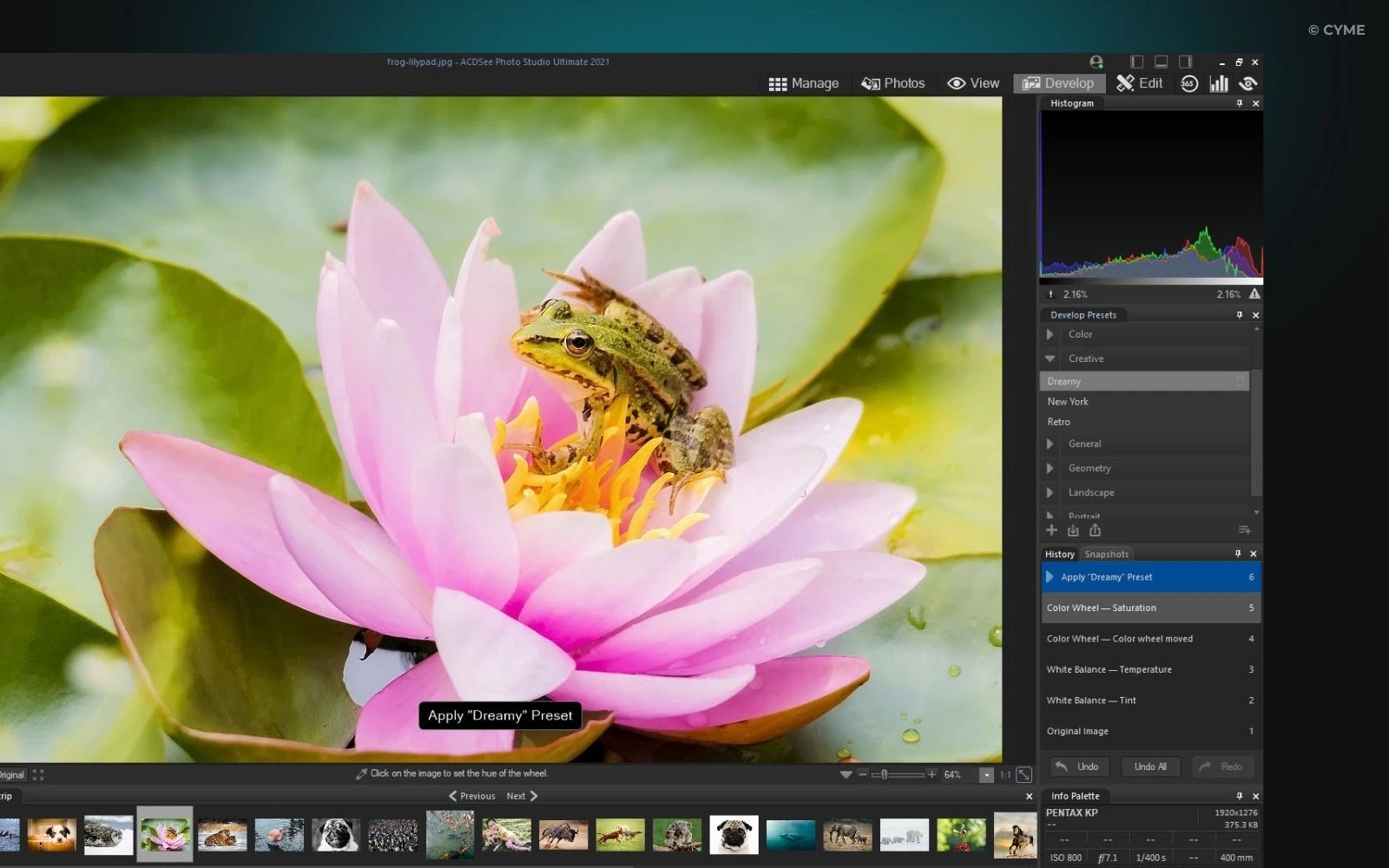Pin the Histogram panel
The image size is (1389, 868).
point(1239,103)
